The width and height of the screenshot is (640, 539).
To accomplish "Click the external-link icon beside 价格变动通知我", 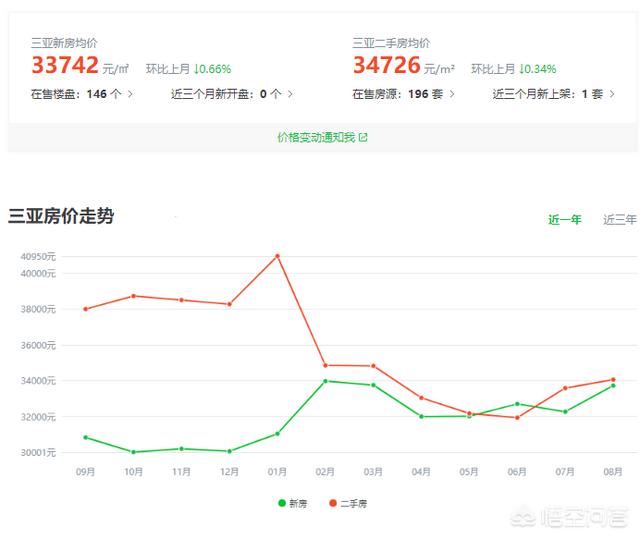I will tap(363, 138).
